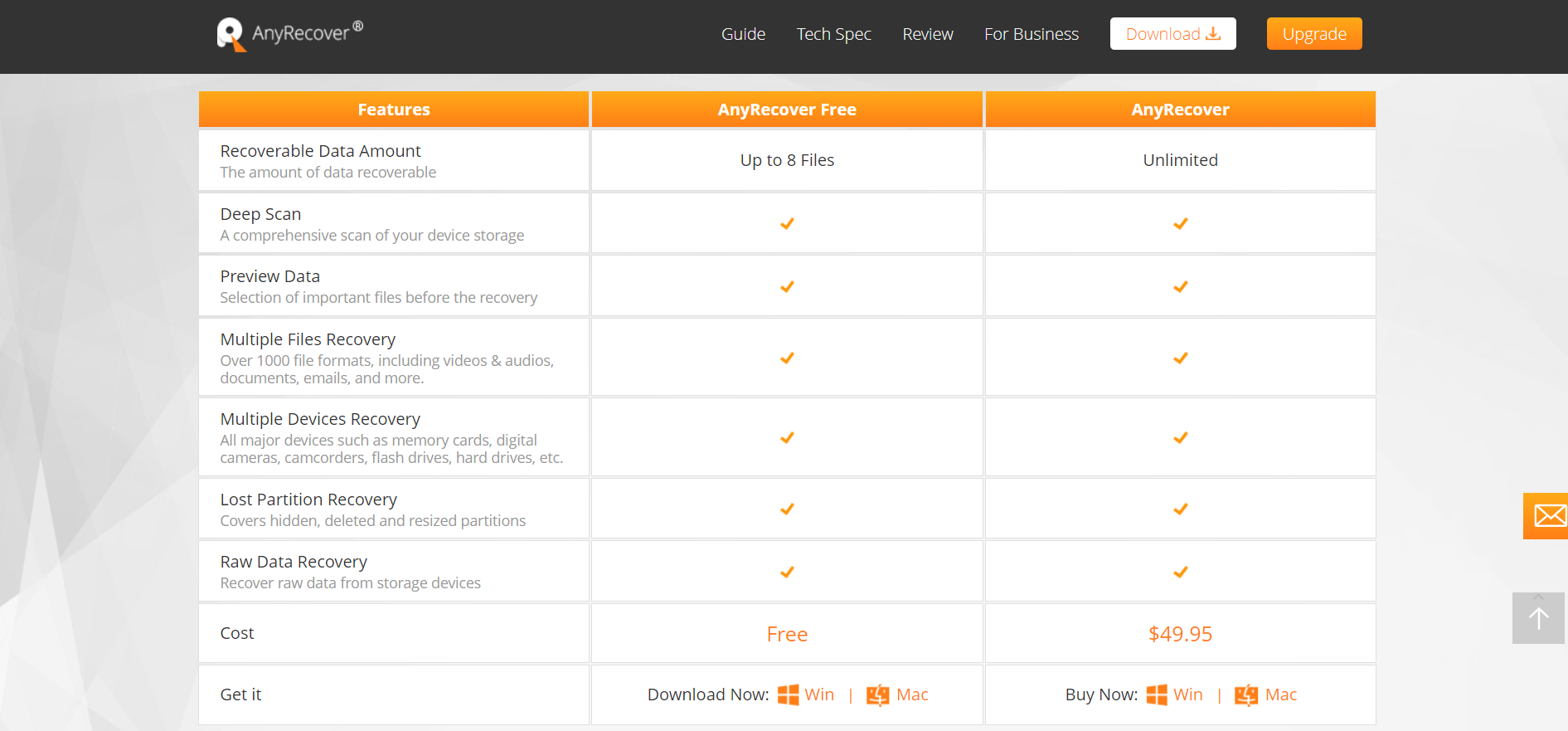Click the Raw Data Recovery checkmark, AnyRecover column

click(x=1180, y=572)
